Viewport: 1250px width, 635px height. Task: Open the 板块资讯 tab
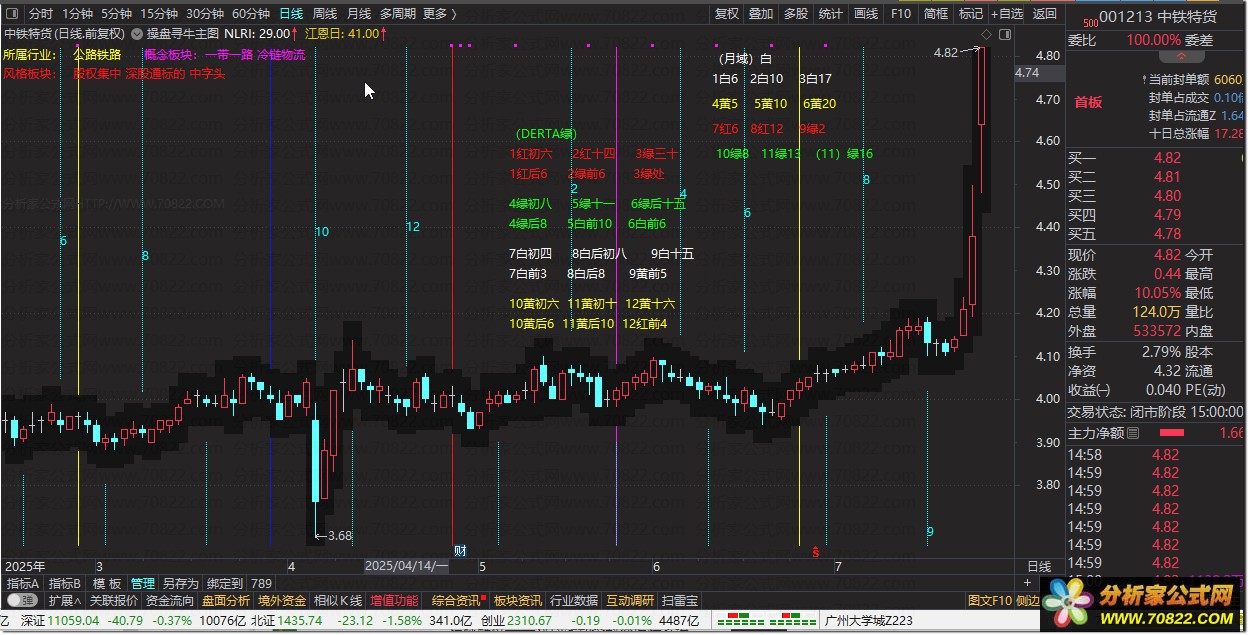(518, 600)
